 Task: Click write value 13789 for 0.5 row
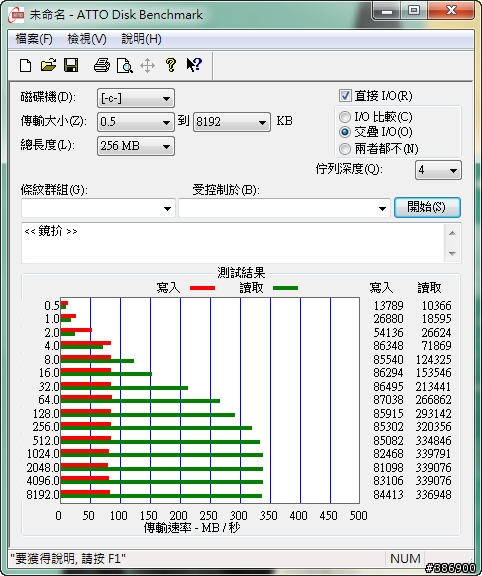(x=388, y=306)
